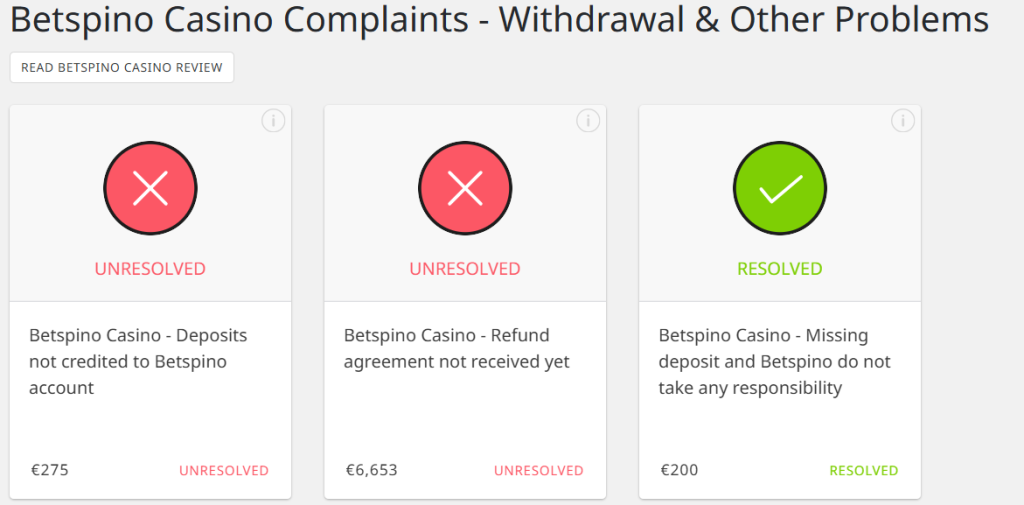Click the green checkmark resolved icon

coord(780,188)
